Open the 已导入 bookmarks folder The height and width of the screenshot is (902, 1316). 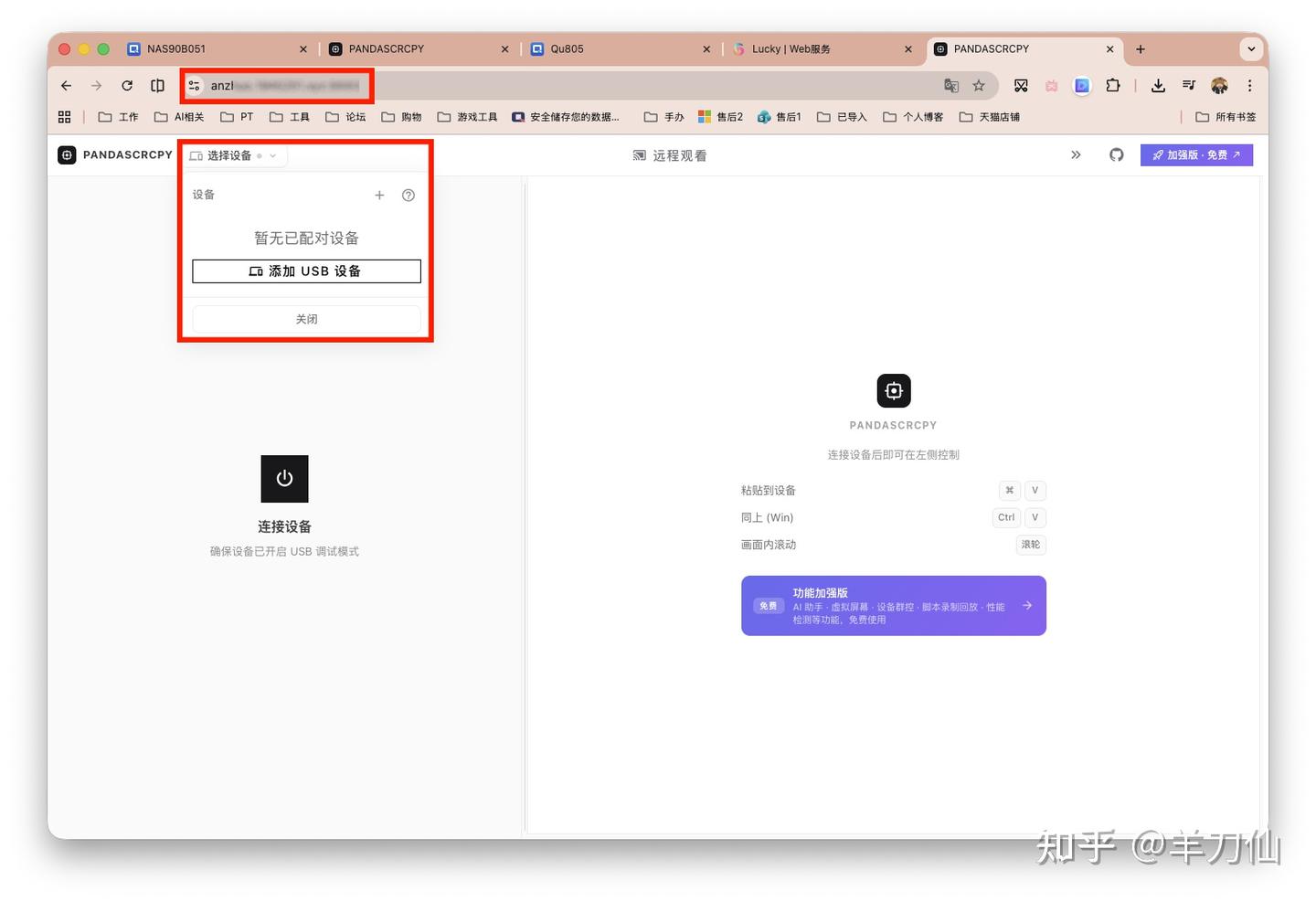tap(842, 117)
